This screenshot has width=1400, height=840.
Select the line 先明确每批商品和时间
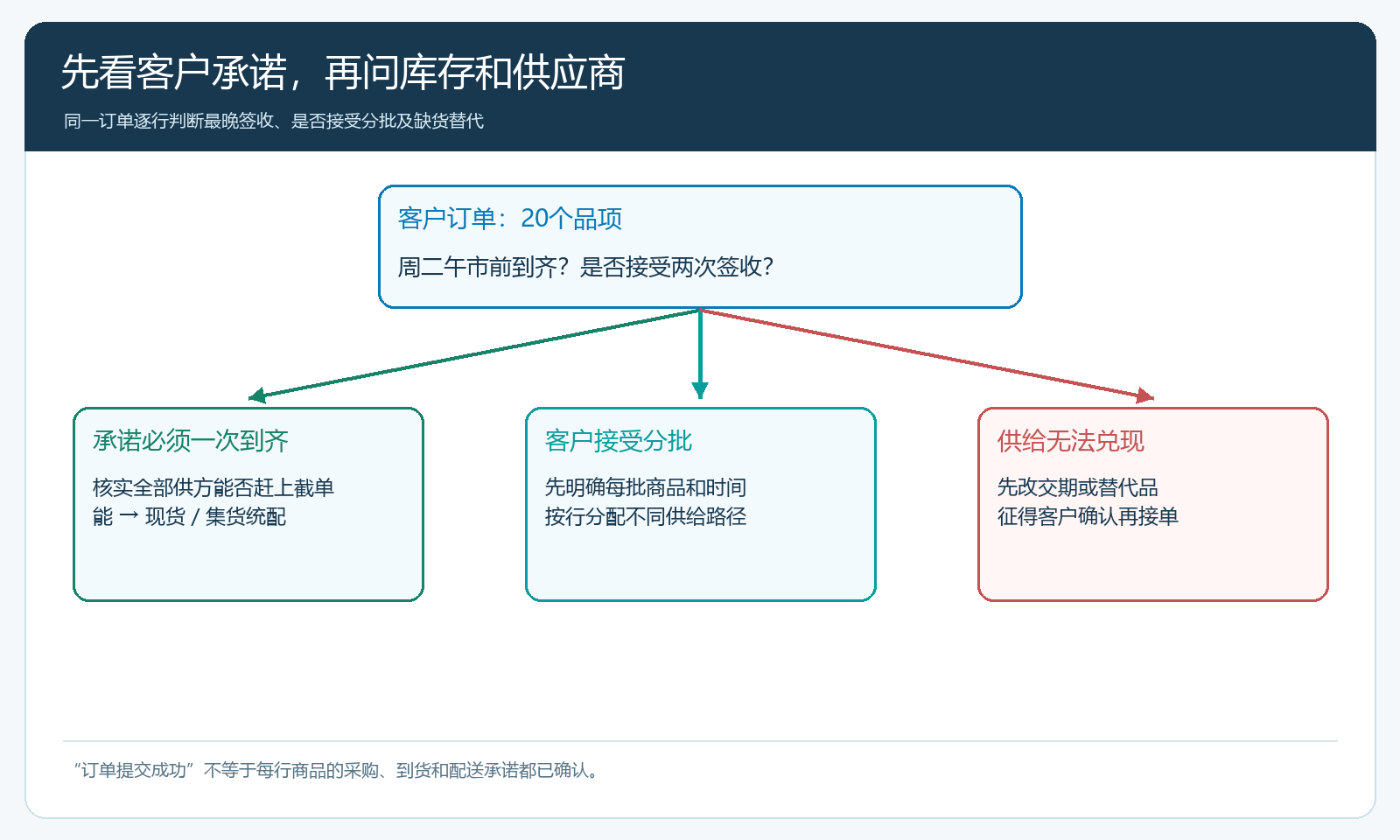pyautogui.click(x=646, y=487)
